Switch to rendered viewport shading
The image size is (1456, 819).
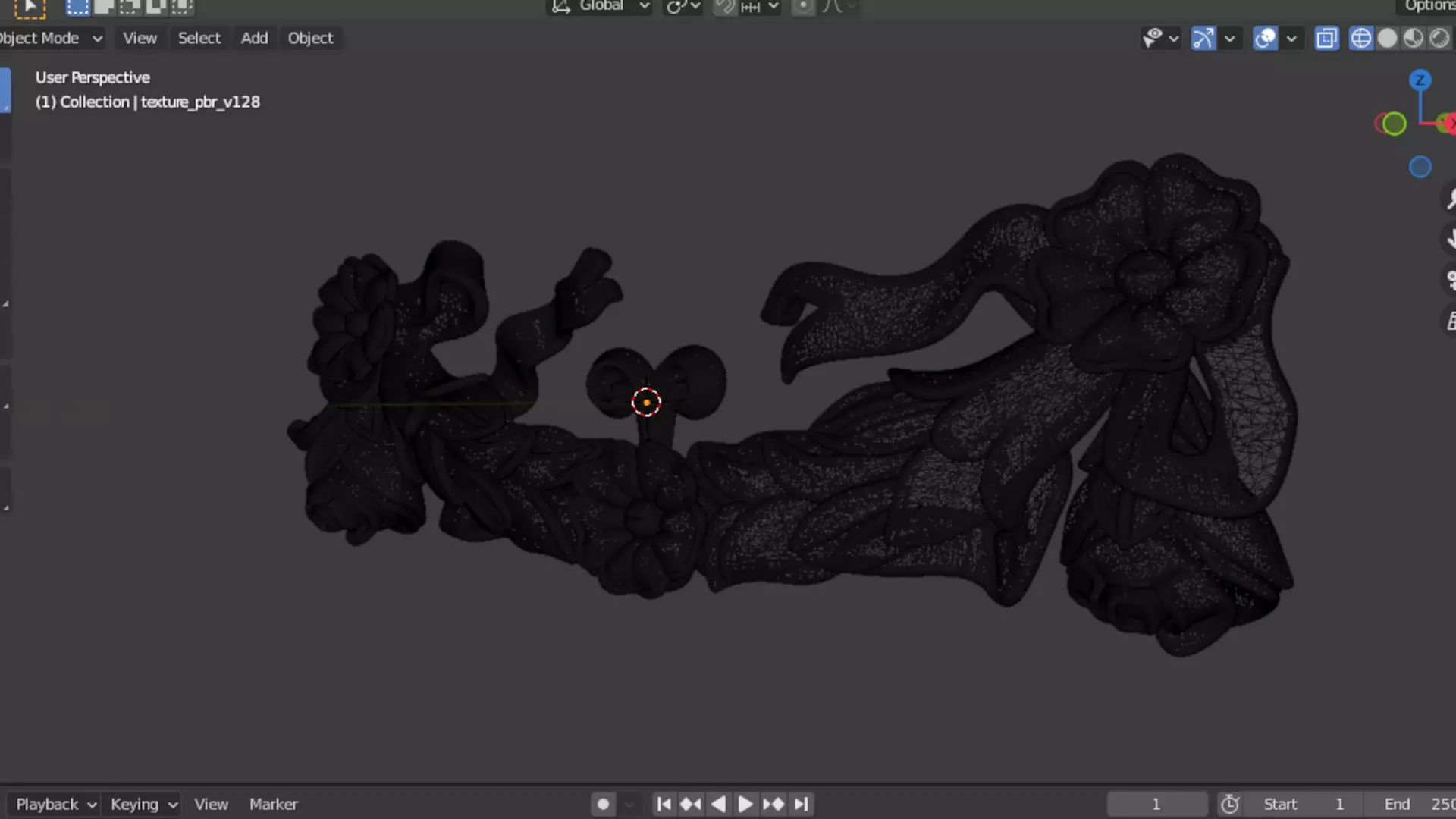coord(1439,39)
